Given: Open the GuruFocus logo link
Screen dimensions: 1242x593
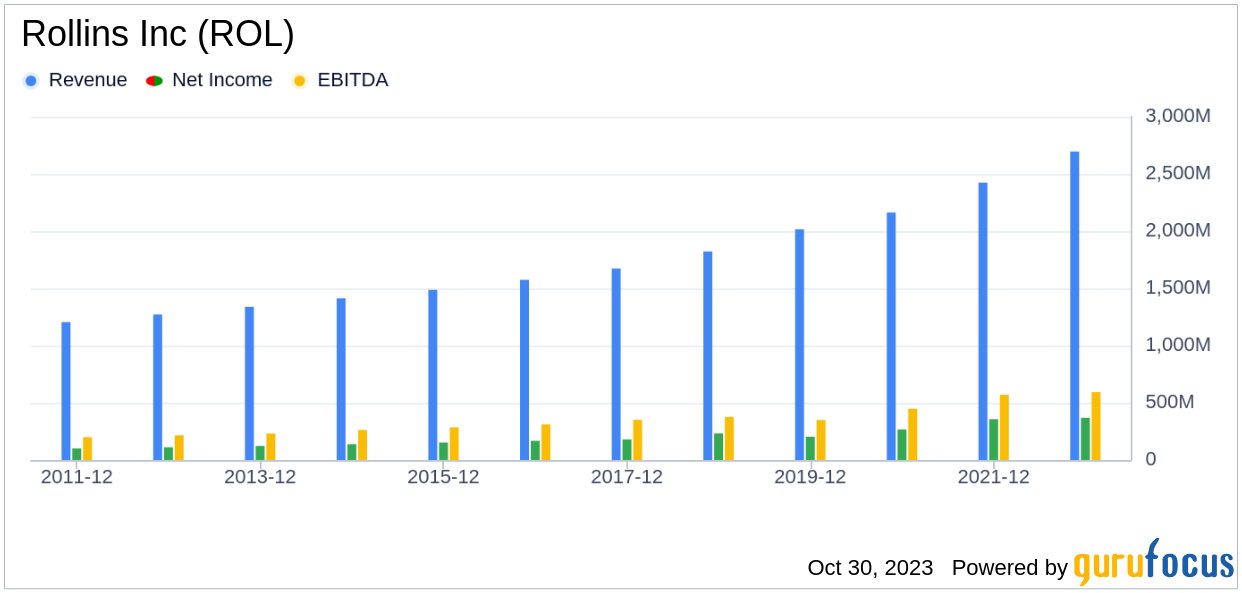Looking at the screenshot, I should (1153, 564).
